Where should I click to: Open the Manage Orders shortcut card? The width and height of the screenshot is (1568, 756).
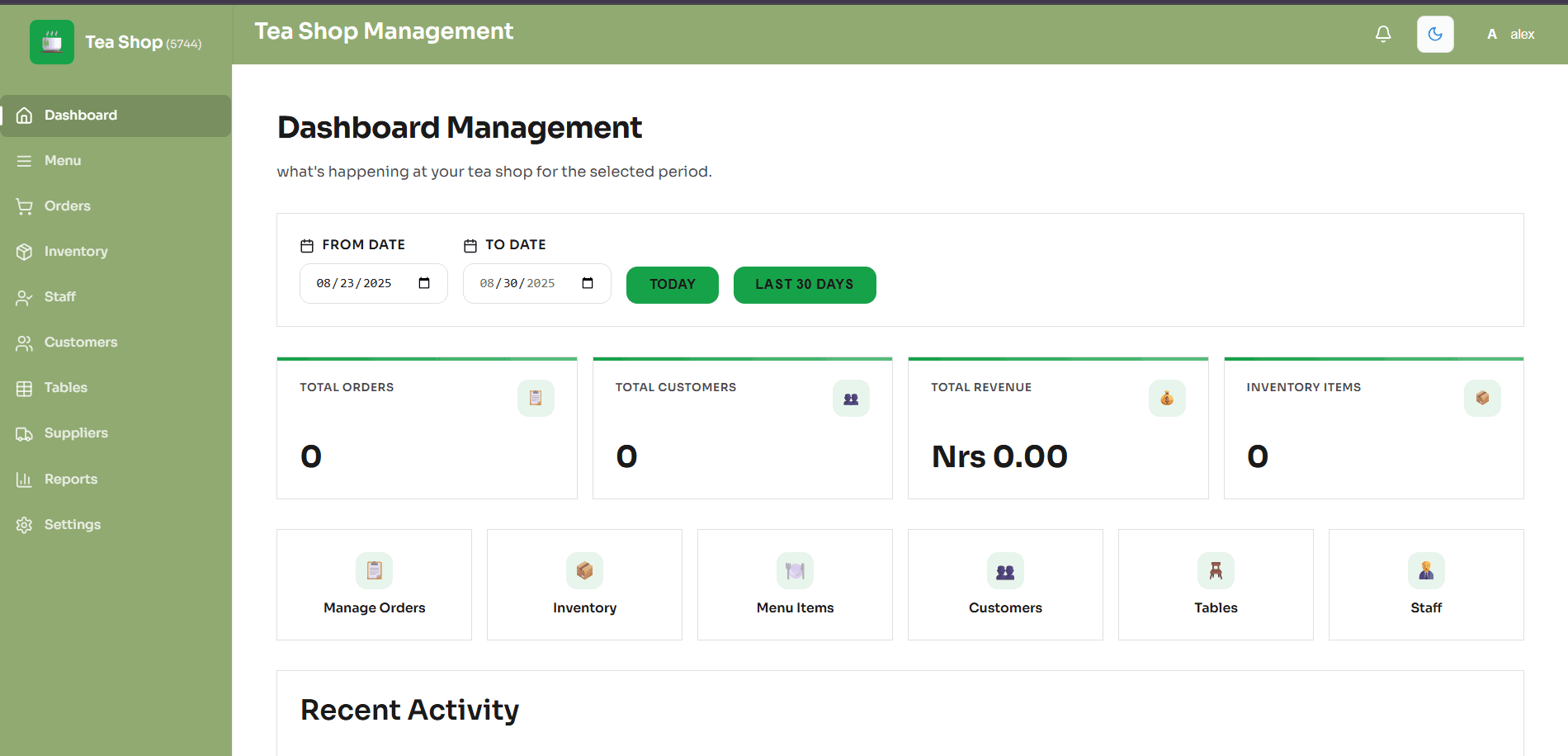[374, 584]
